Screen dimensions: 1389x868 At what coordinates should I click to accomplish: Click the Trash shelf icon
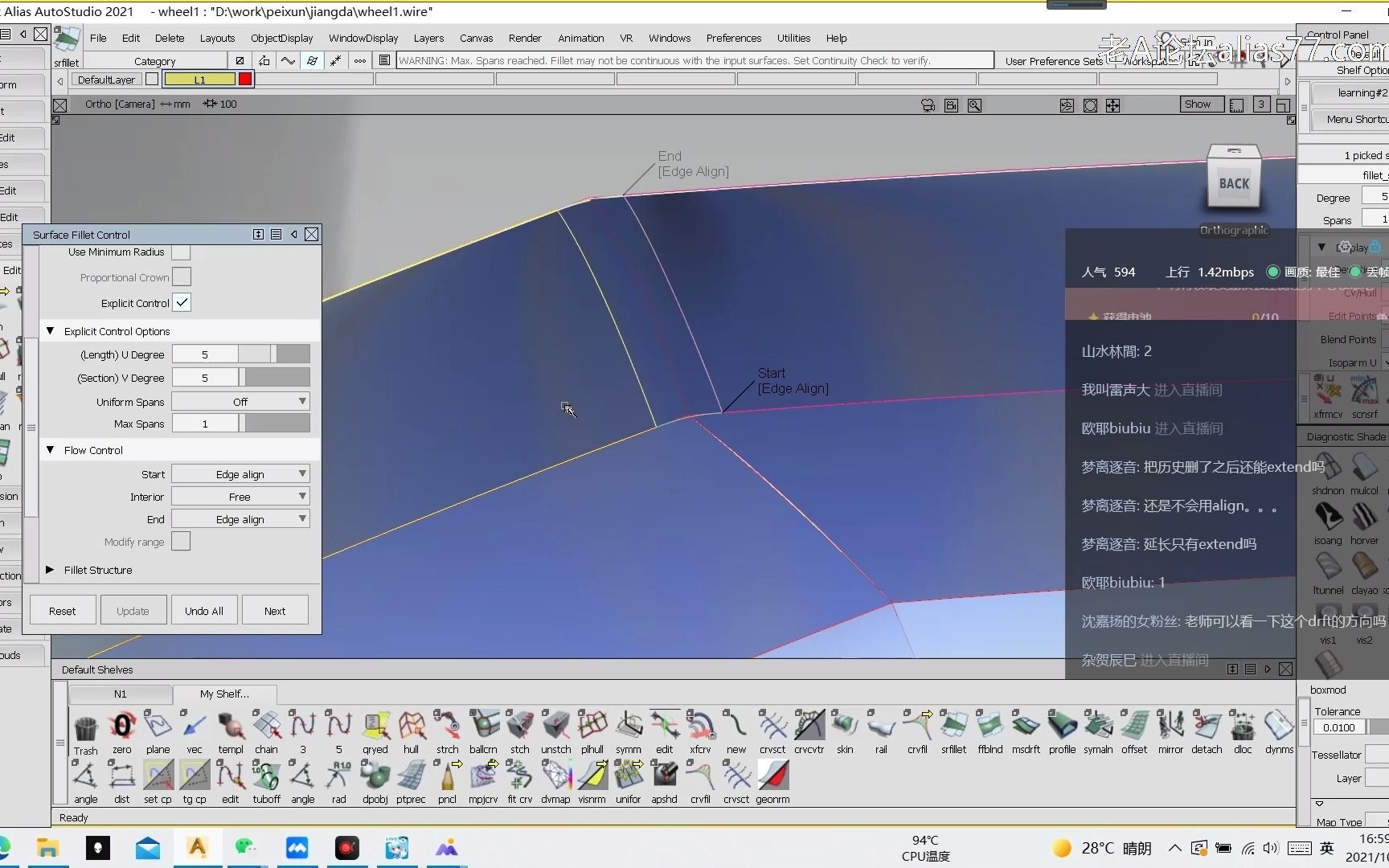click(85, 727)
